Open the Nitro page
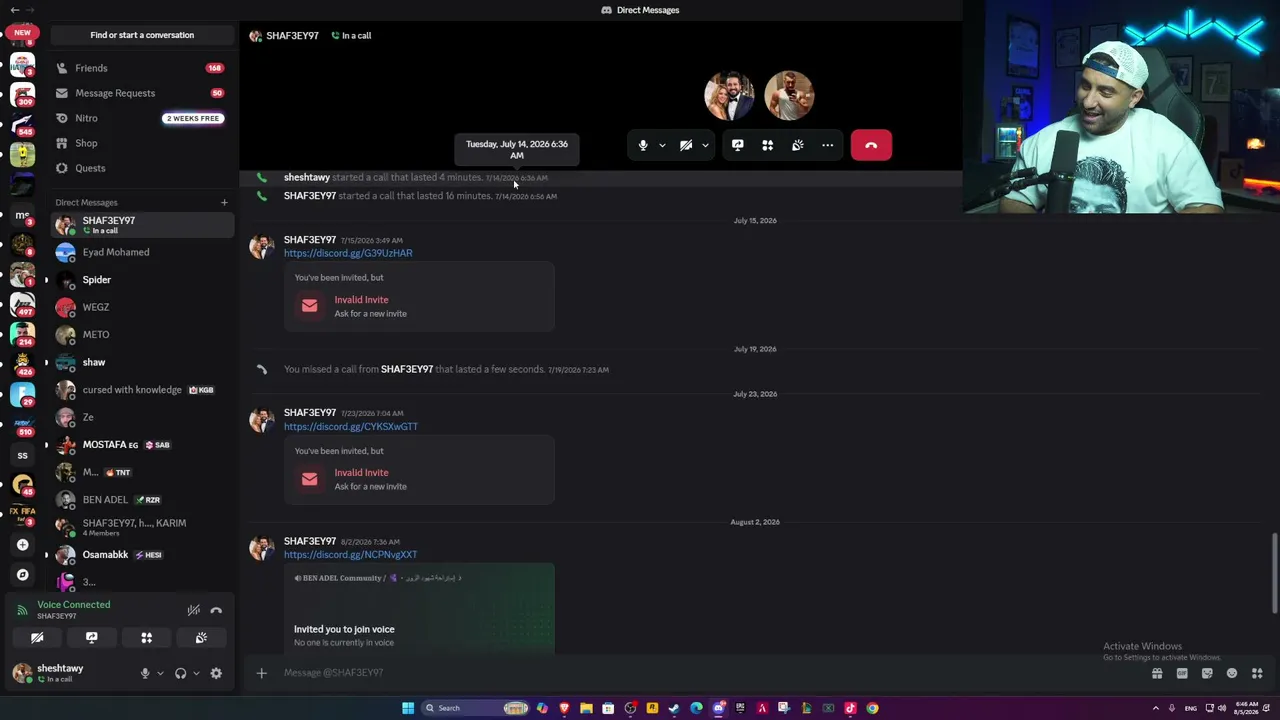Screen dimensions: 1280x720 click(142, 118)
